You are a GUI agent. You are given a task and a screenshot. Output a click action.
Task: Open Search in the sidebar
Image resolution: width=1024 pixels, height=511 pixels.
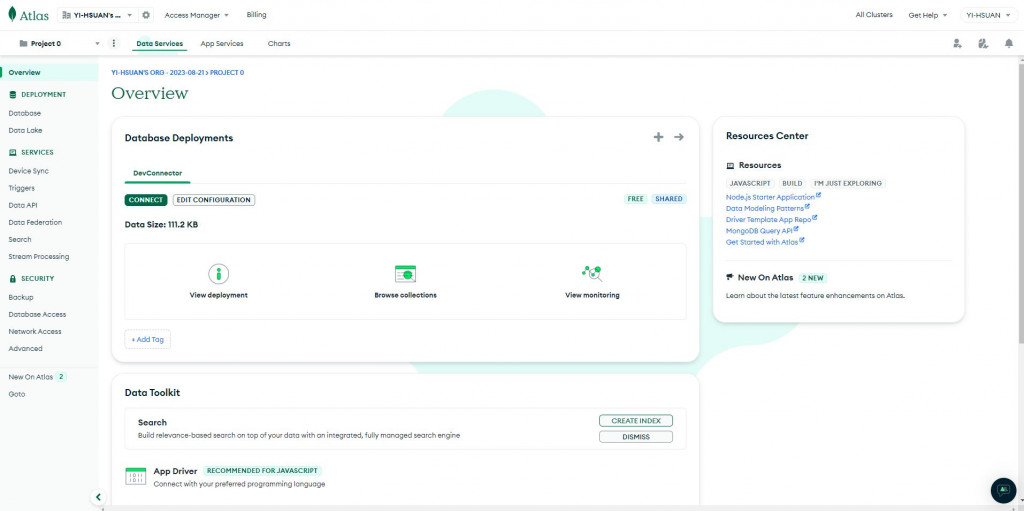pos(20,240)
